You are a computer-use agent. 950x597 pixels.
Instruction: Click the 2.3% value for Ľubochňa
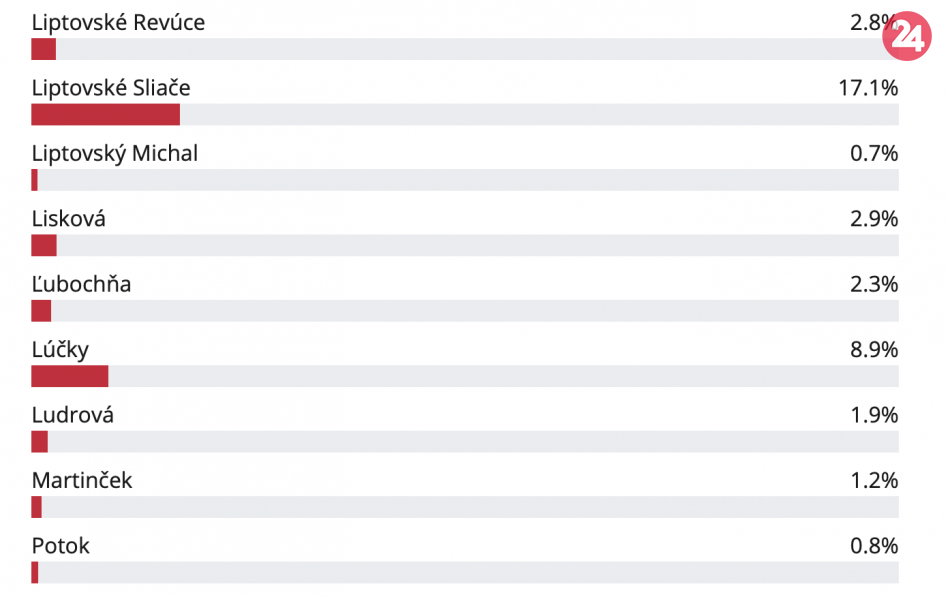click(873, 285)
